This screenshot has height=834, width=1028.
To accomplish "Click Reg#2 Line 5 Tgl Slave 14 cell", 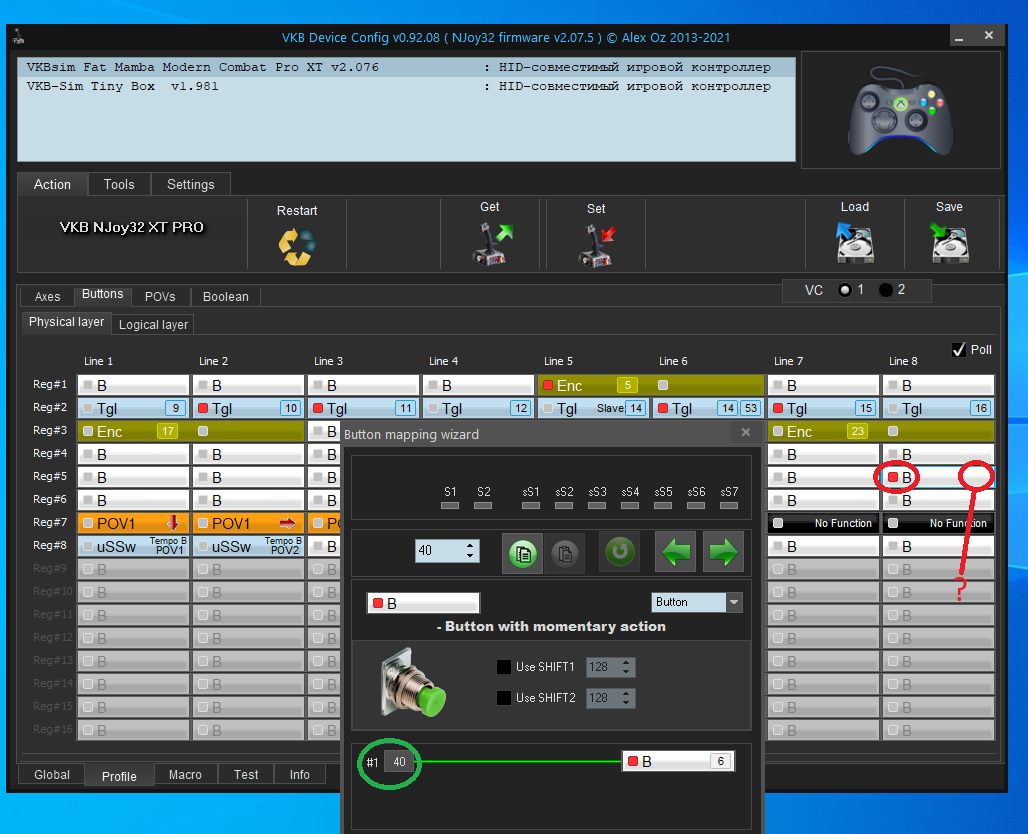I will [x=593, y=408].
